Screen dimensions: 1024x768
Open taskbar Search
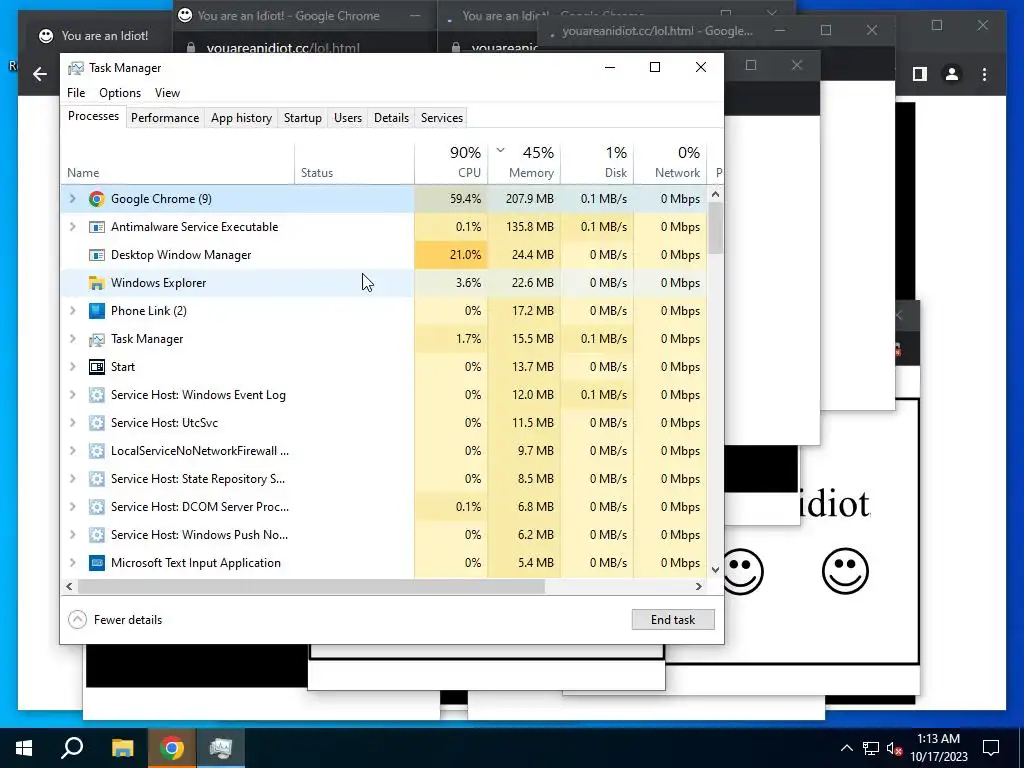72,748
